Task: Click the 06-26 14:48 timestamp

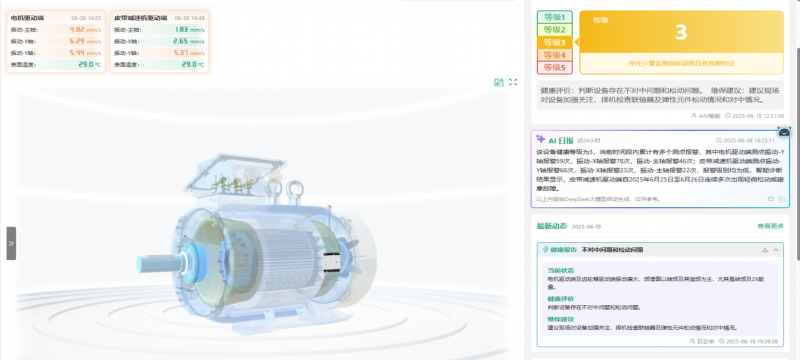Action: point(190,18)
